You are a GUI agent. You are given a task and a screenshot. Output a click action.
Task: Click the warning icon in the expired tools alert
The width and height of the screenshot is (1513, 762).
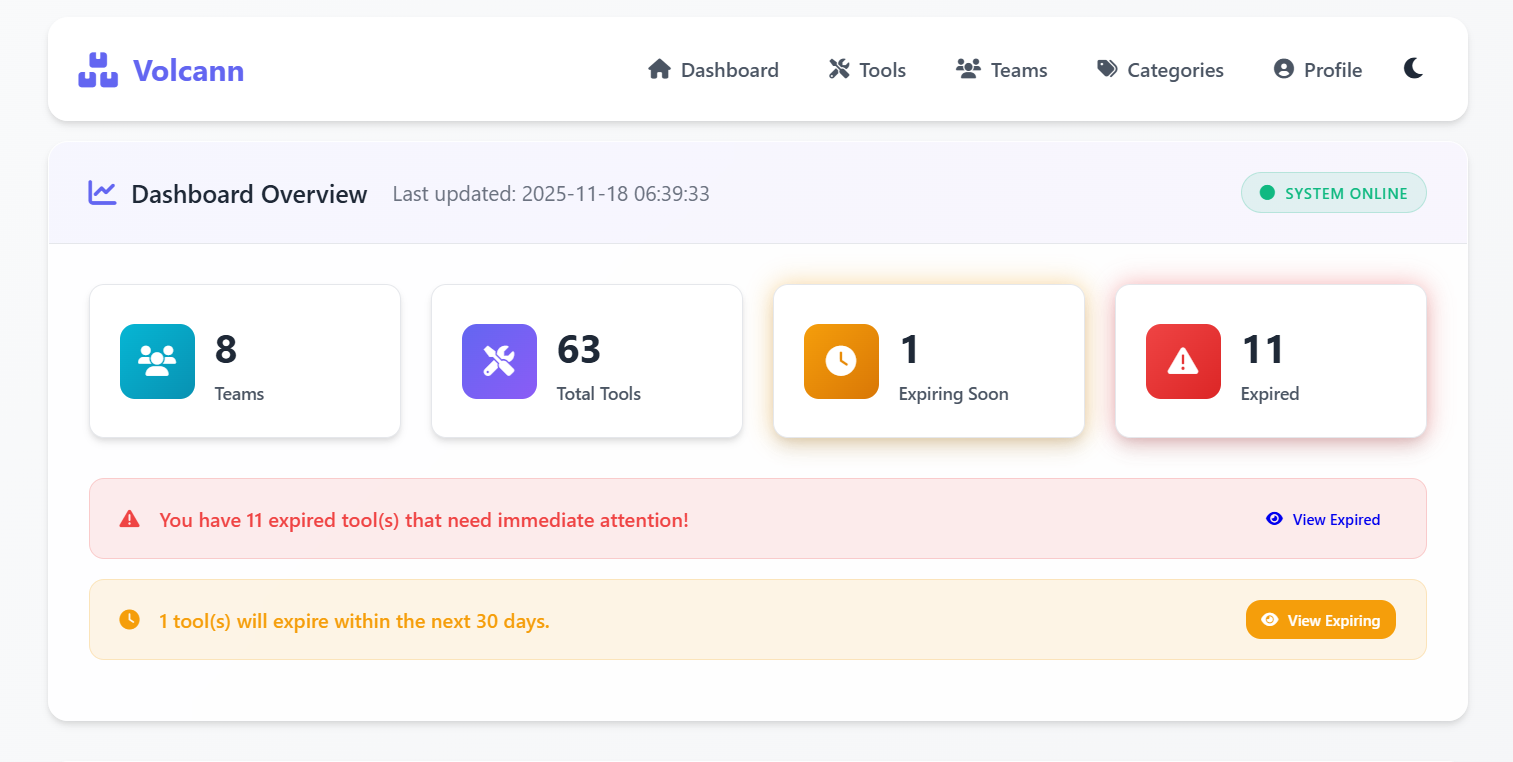[x=128, y=518]
